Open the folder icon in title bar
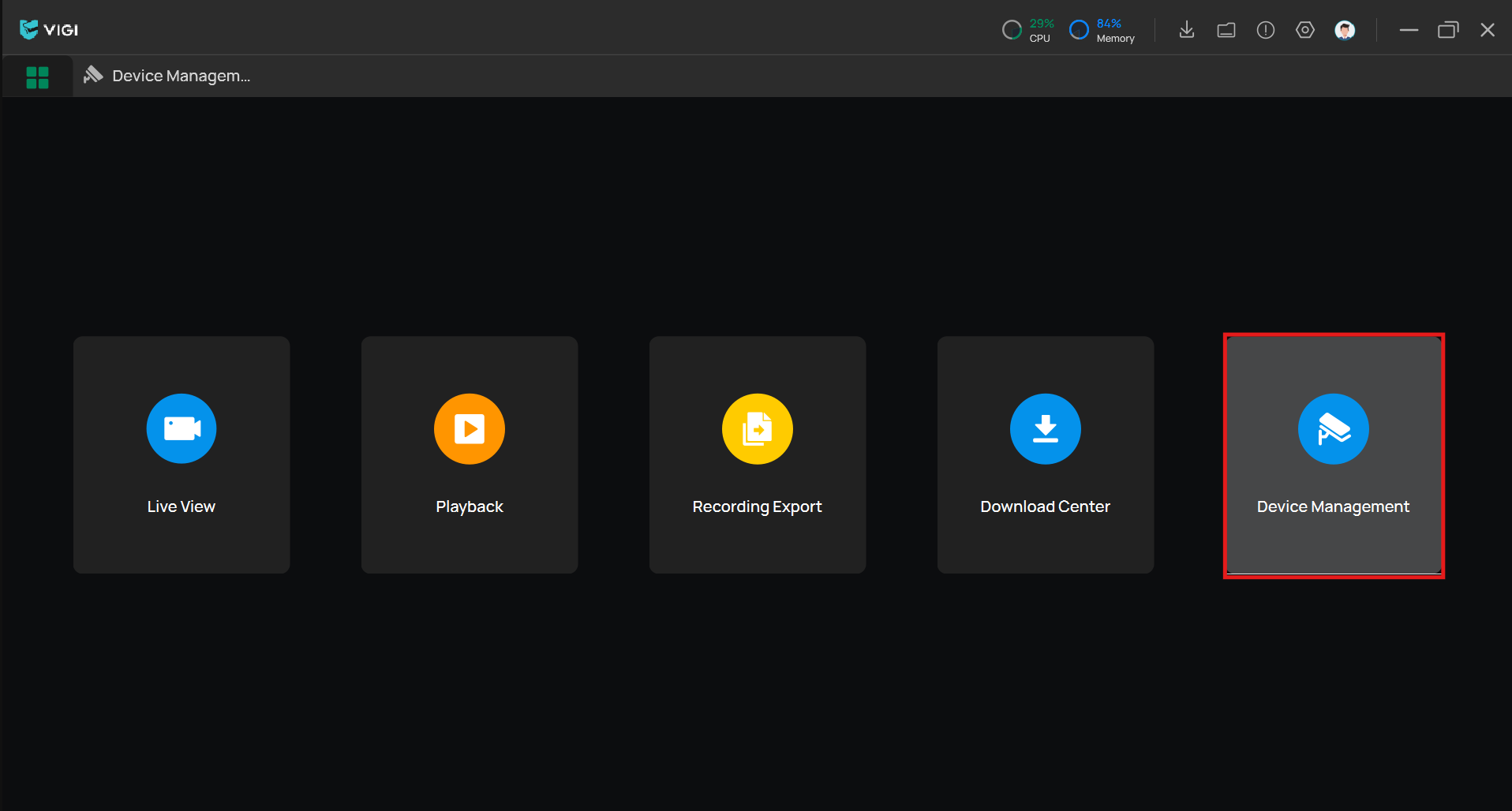1512x811 pixels. pos(1226,30)
